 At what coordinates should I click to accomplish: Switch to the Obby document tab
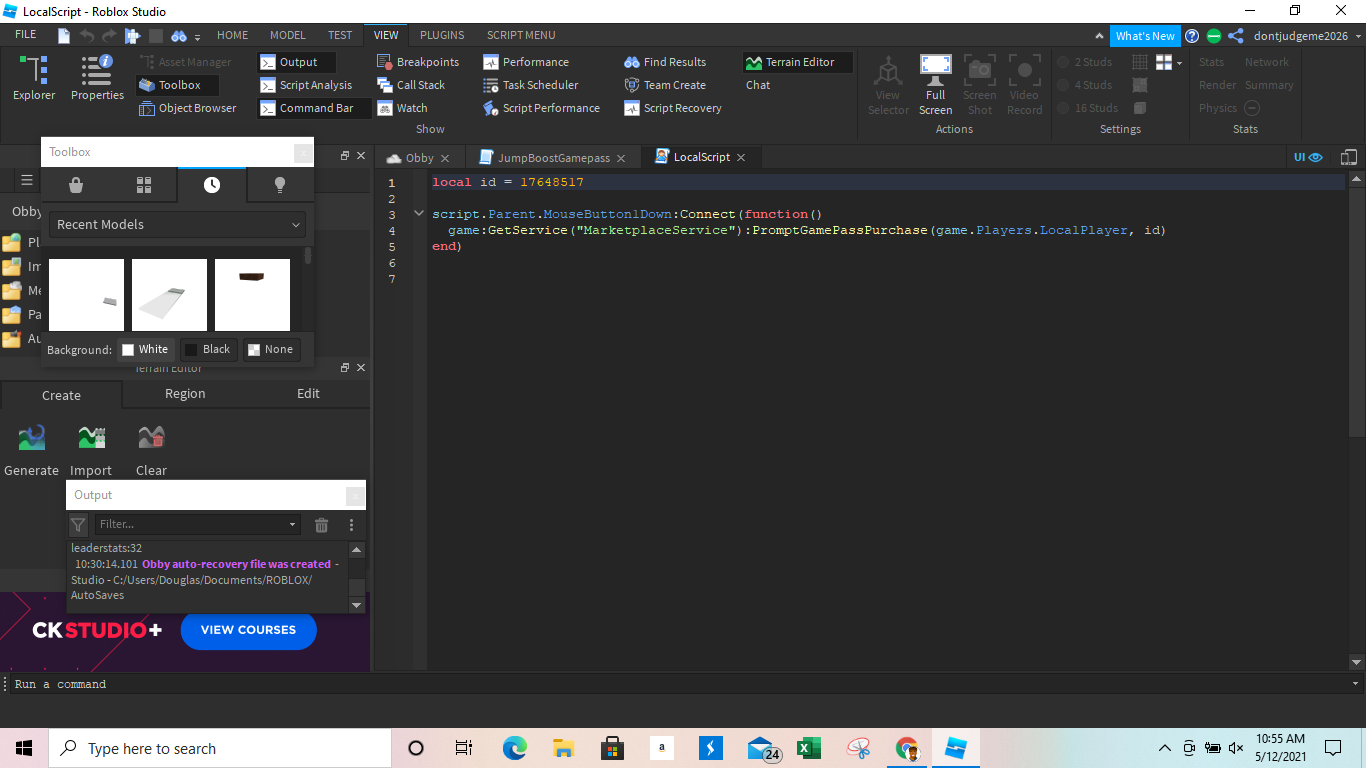point(418,158)
